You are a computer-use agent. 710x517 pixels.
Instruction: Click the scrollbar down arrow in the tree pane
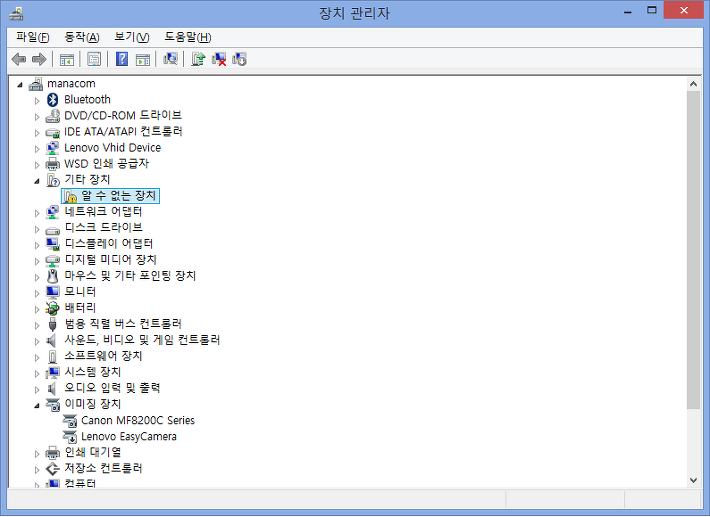pos(693,480)
